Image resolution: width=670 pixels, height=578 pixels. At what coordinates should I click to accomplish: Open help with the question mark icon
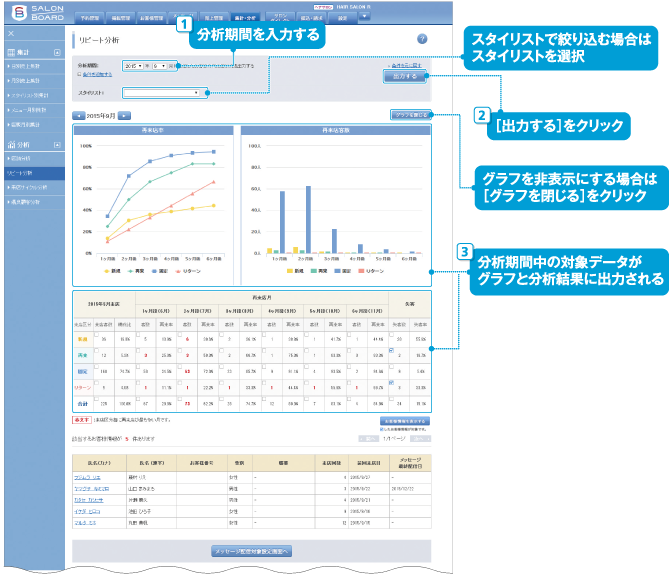[x=422, y=39]
